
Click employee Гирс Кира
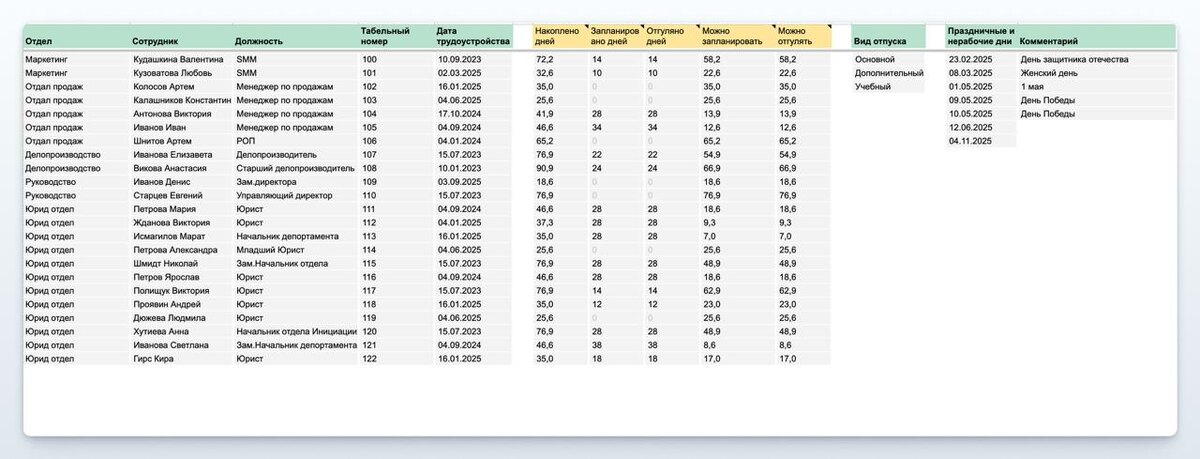tap(153, 358)
